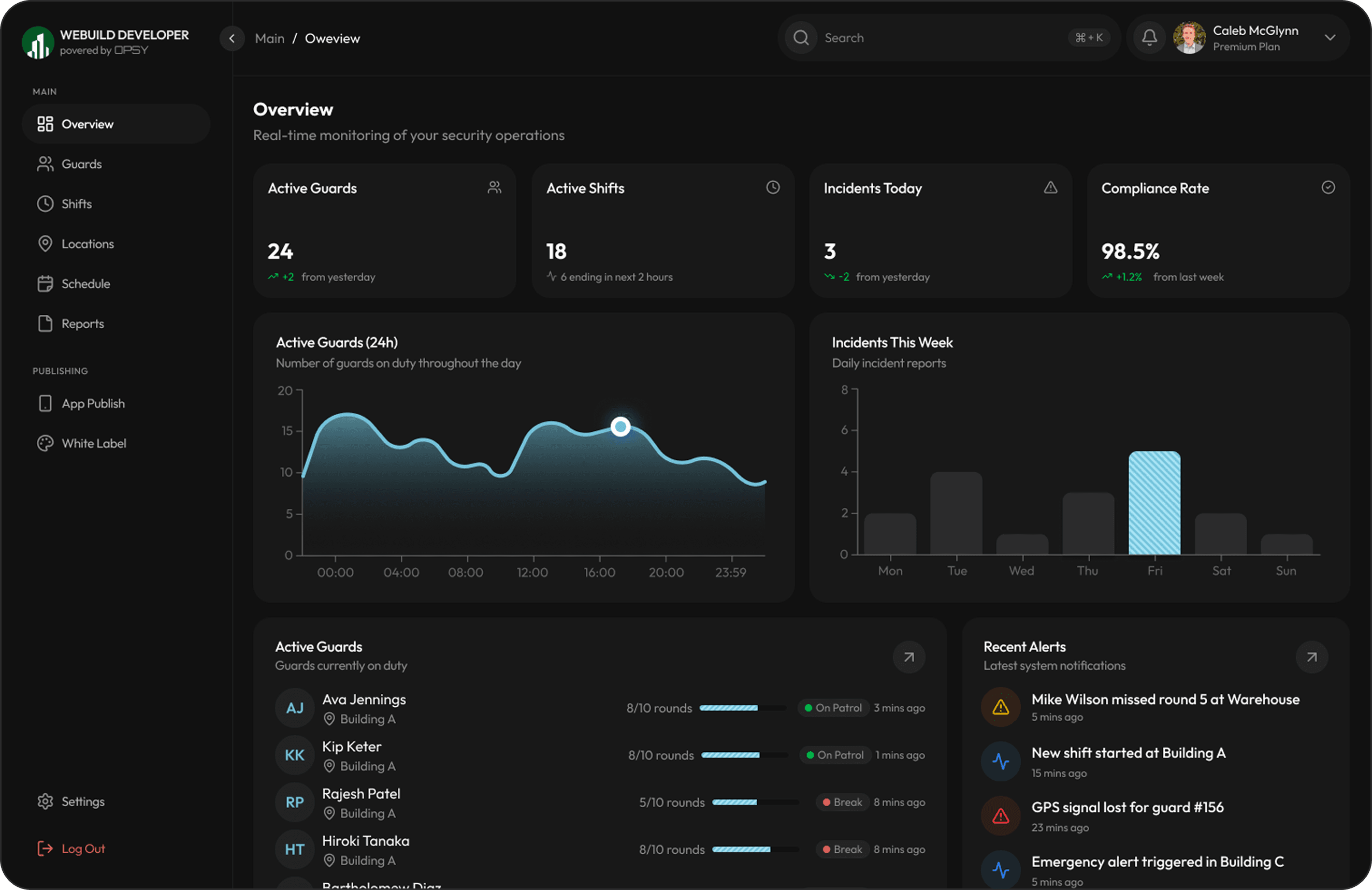Open Recent Alerts with arrow button
Viewport: 1372px width, 890px height.
(x=1311, y=657)
